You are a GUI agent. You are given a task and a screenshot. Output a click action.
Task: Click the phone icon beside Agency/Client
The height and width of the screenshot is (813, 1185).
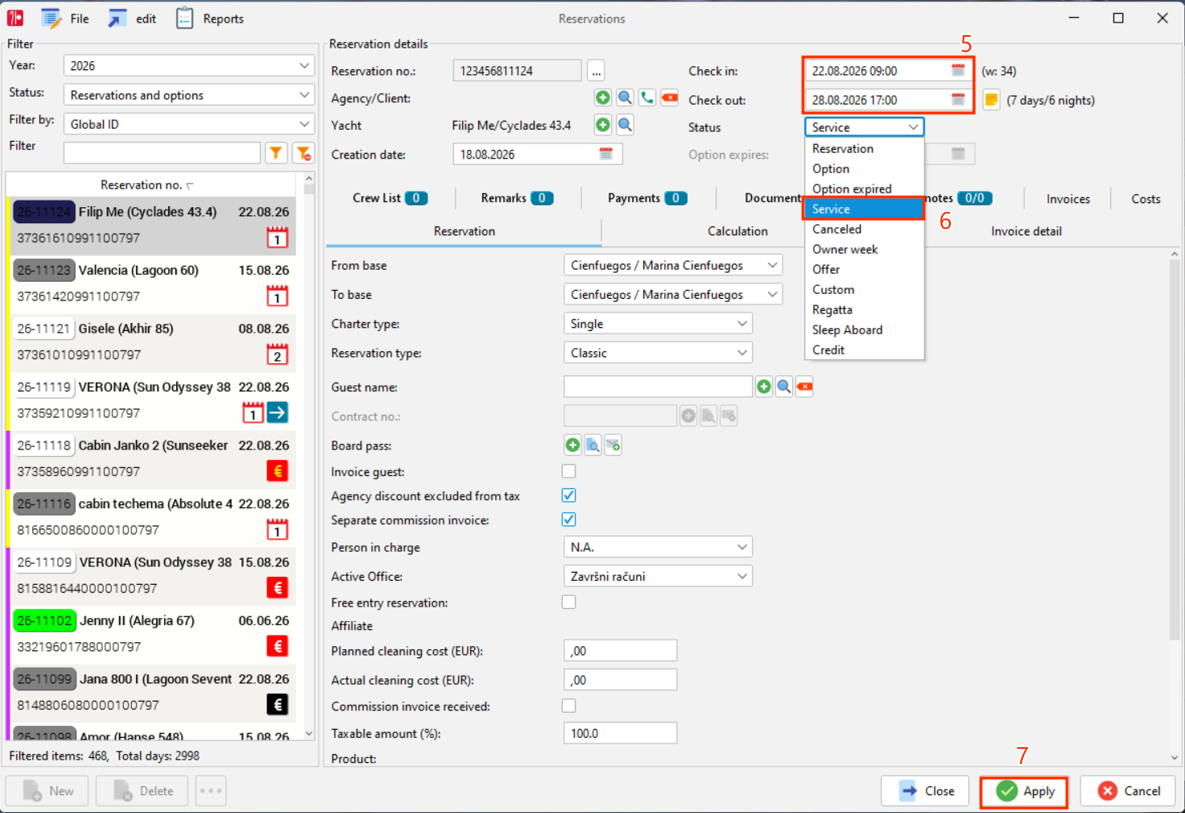pos(647,98)
